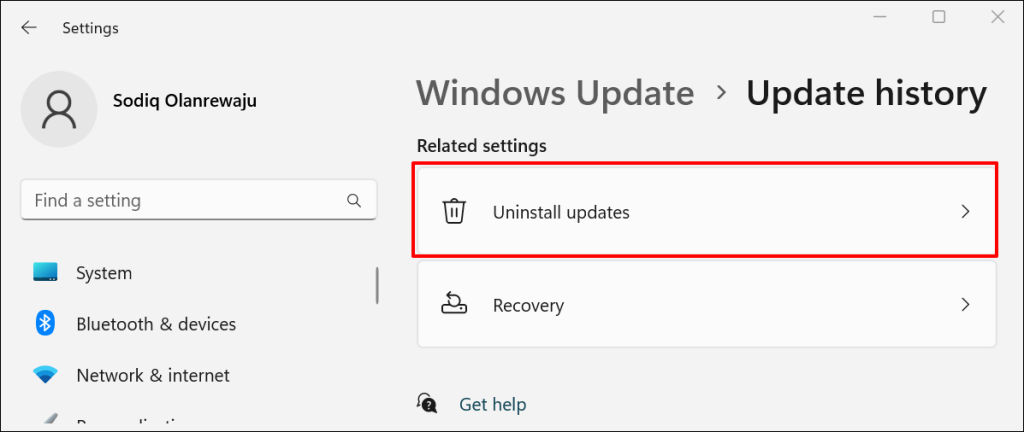Click the System monitor icon
Viewport: 1024px width, 432px height.
coord(45,273)
